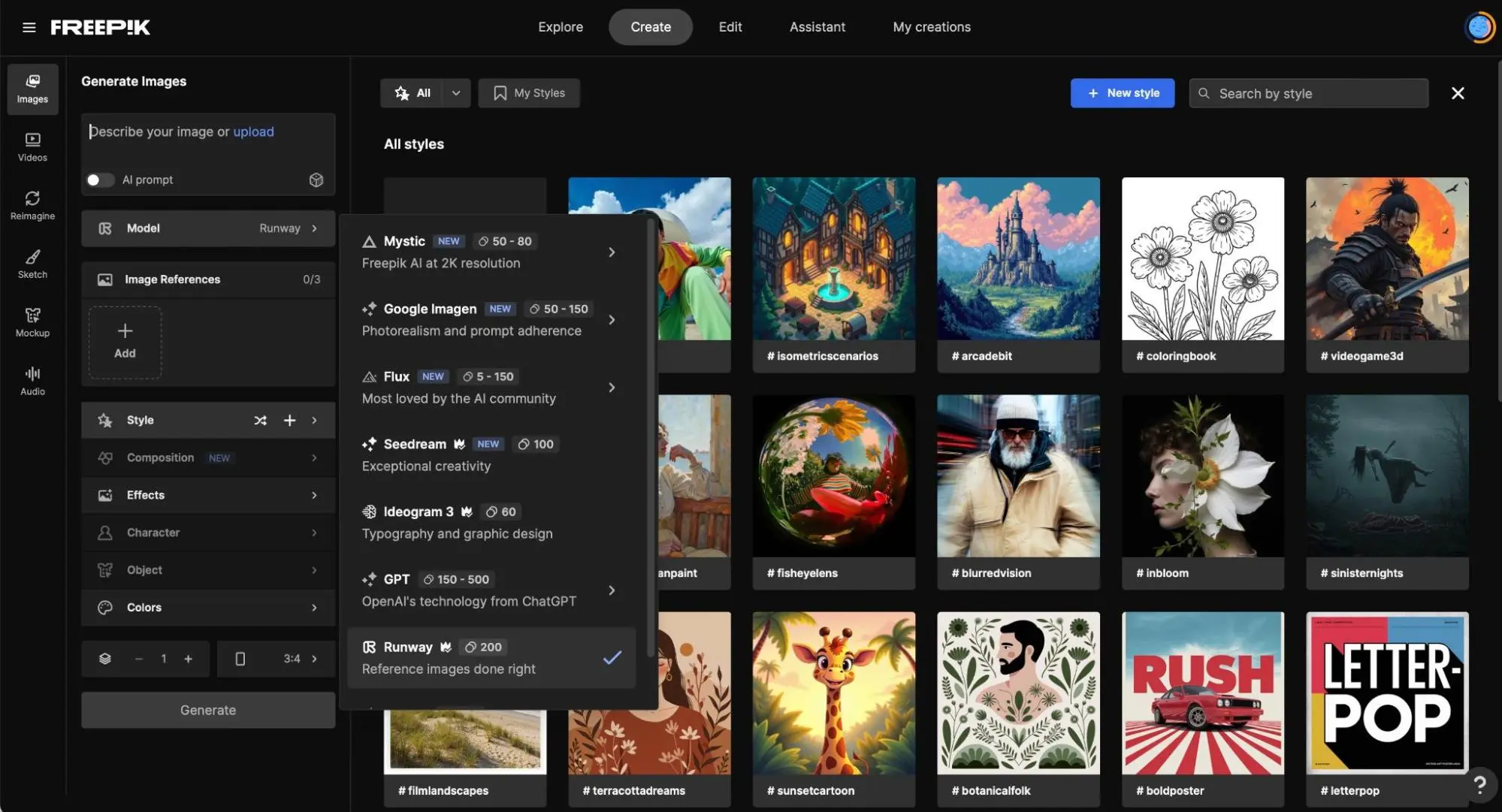Click the New style button

pyautogui.click(x=1123, y=93)
